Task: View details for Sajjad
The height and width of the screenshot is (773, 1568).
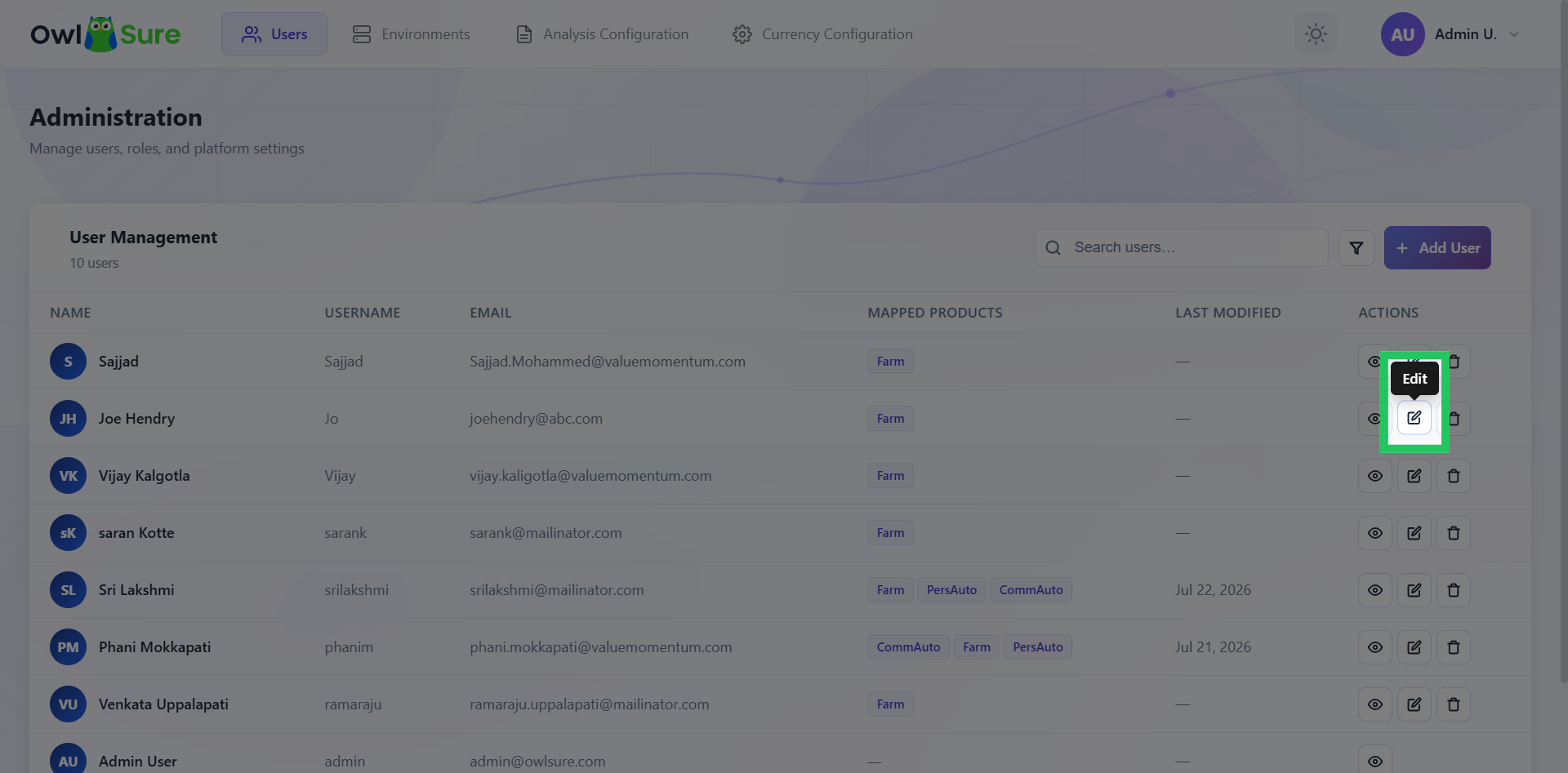Action: pyautogui.click(x=1374, y=362)
